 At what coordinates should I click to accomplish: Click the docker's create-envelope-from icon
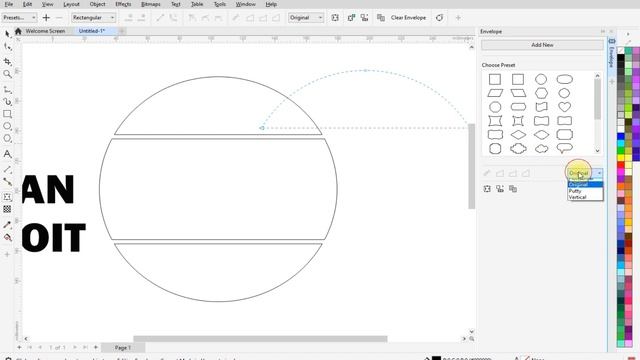(500, 189)
